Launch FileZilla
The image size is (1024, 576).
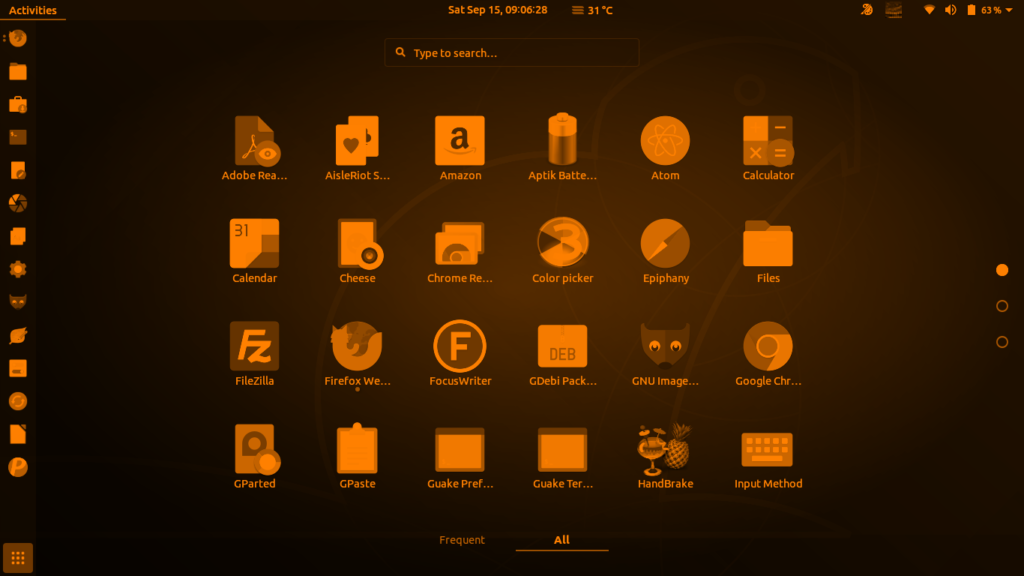(254, 353)
